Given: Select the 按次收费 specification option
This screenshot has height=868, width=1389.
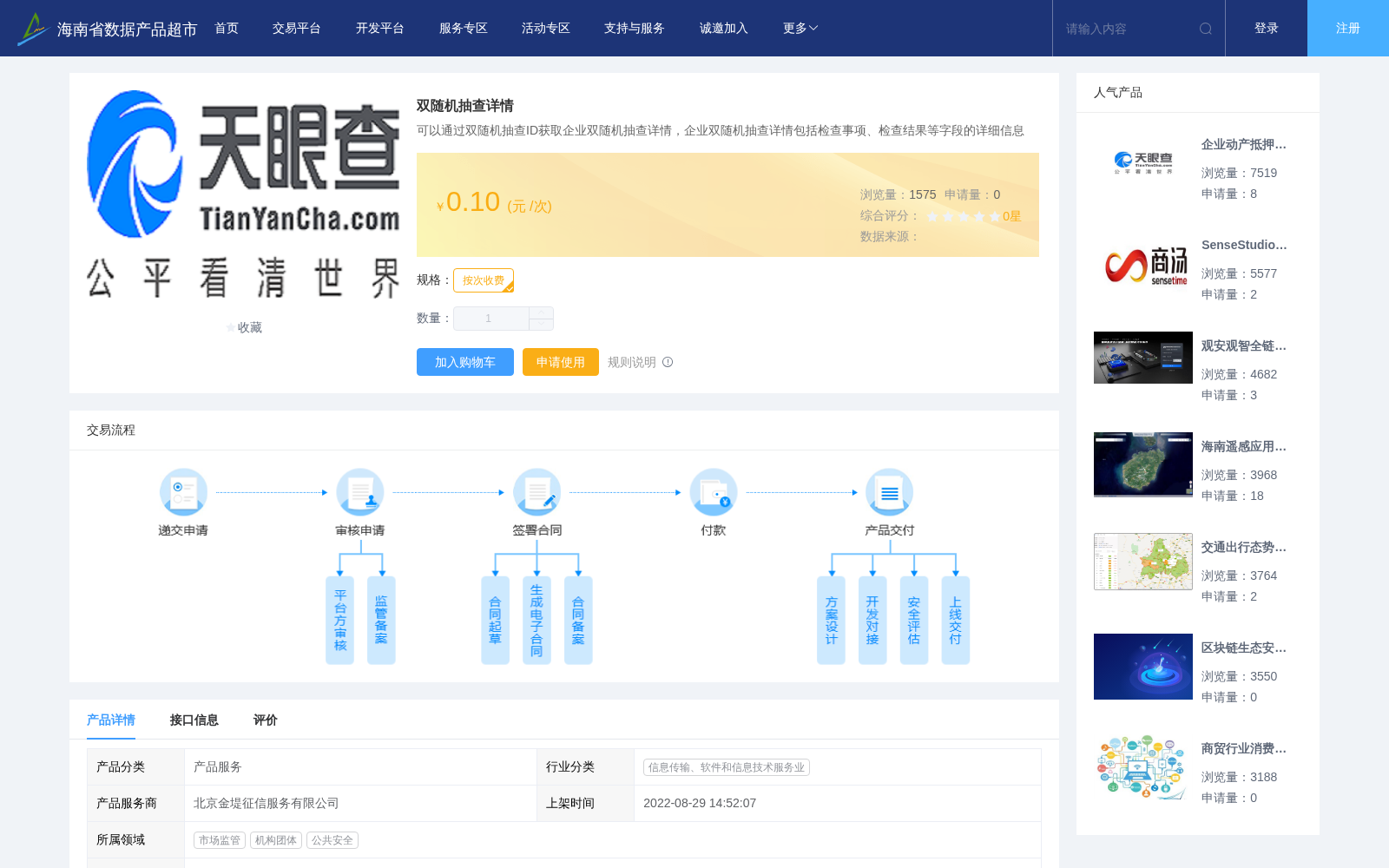Looking at the screenshot, I should click(x=484, y=280).
